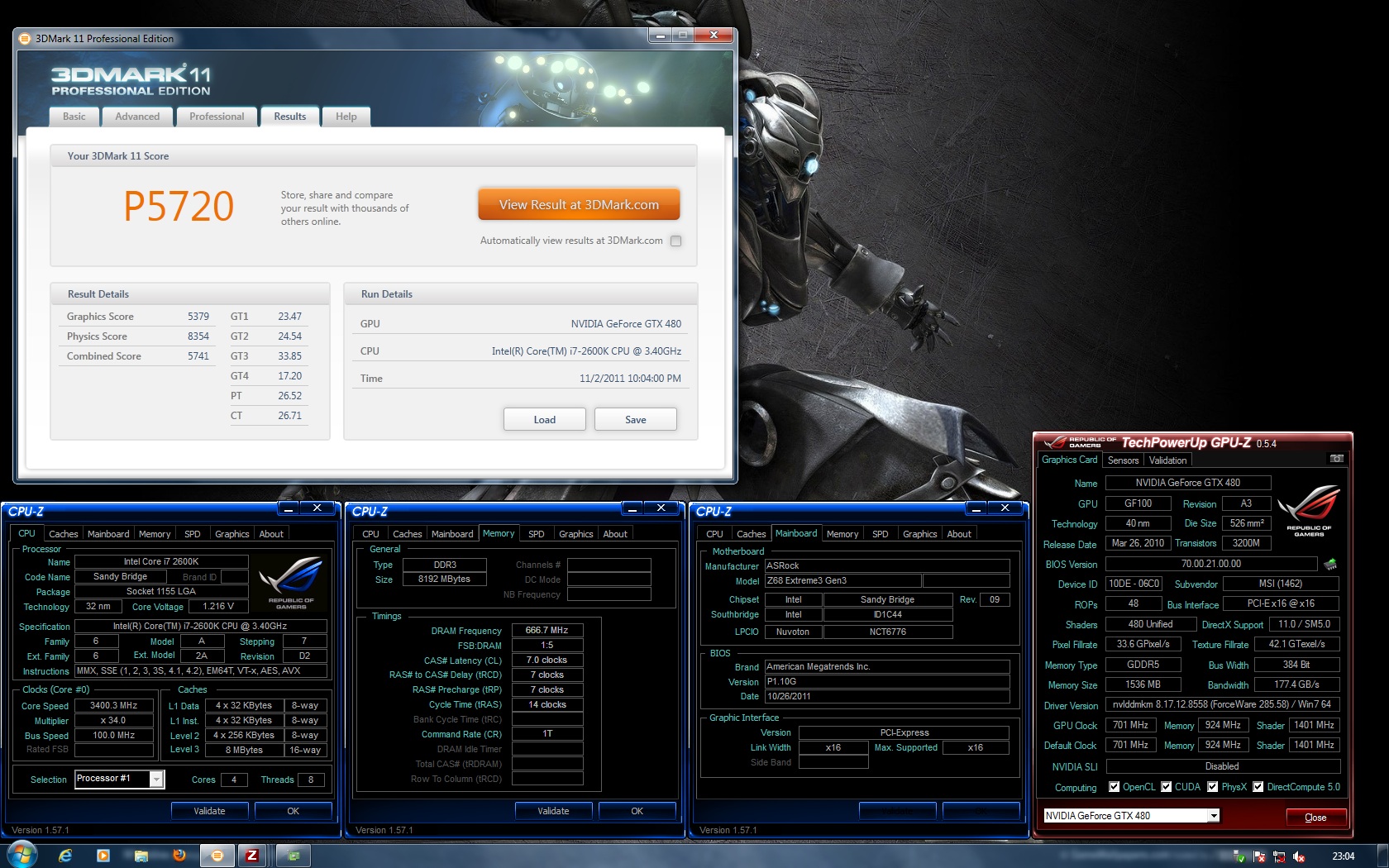This screenshot has height=868, width=1389.
Task: Close GPU-Z with the Close button
Action: (1315, 818)
